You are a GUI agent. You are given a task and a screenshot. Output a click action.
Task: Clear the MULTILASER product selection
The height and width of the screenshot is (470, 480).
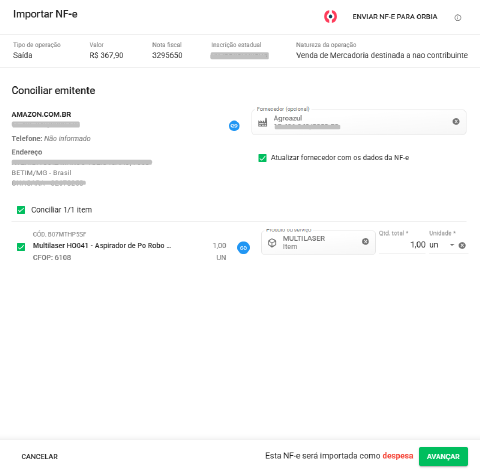(365, 241)
